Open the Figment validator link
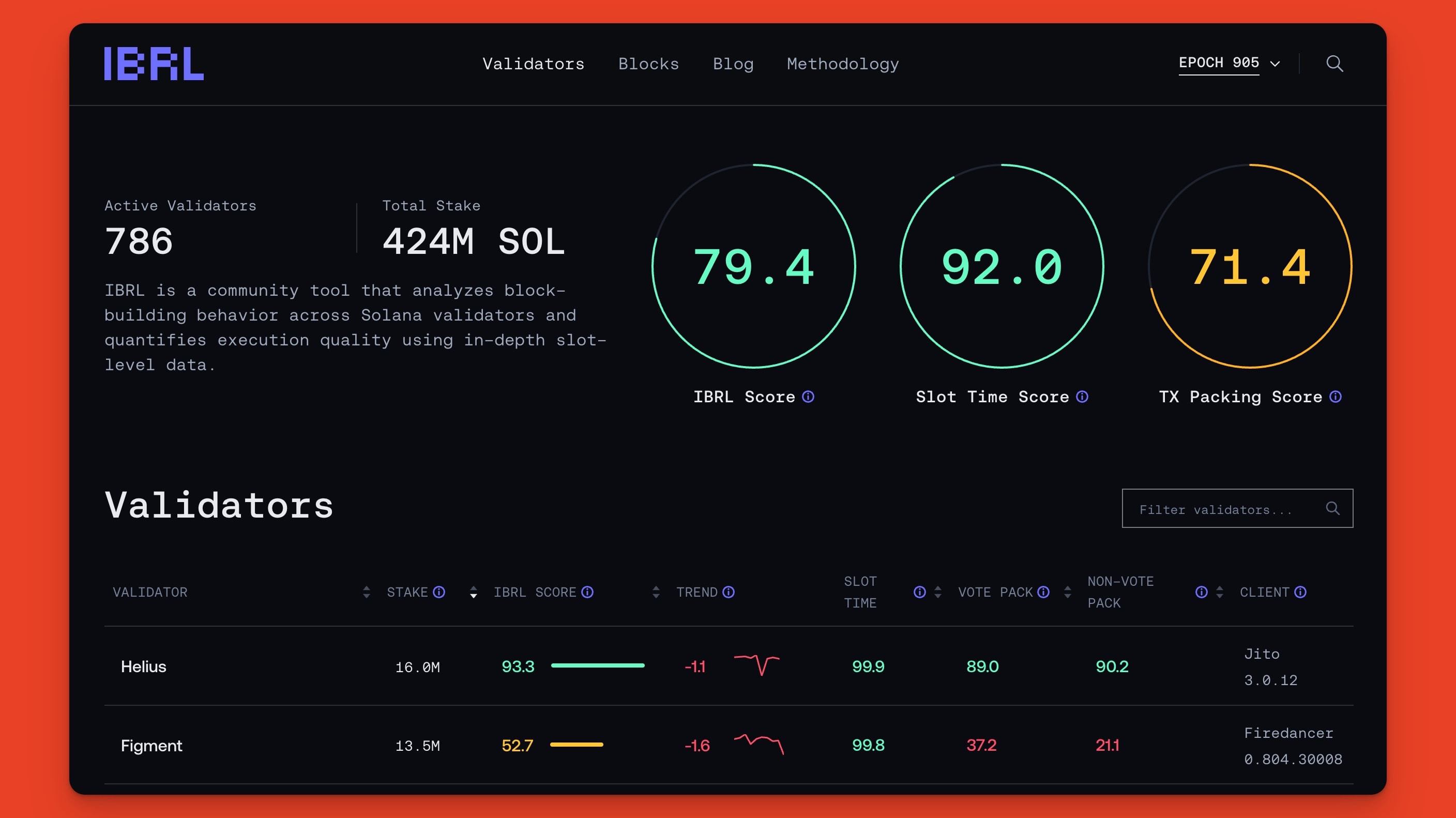Image resolution: width=1456 pixels, height=818 pixels. (151, 746)
